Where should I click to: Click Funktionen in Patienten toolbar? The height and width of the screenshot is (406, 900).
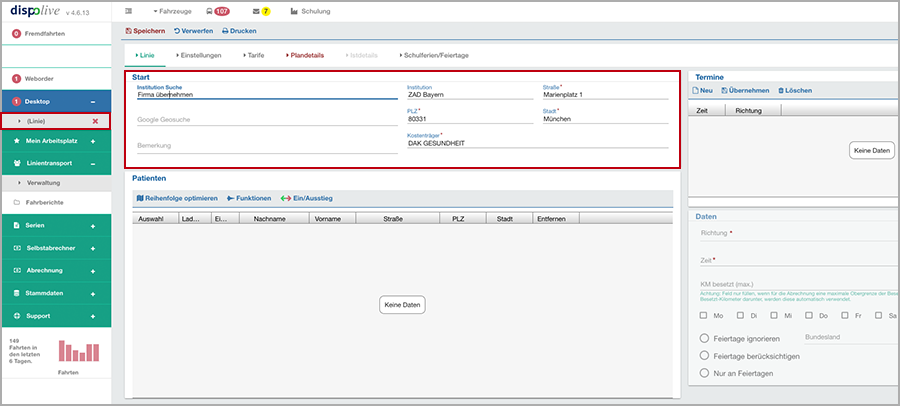point(249,198)
